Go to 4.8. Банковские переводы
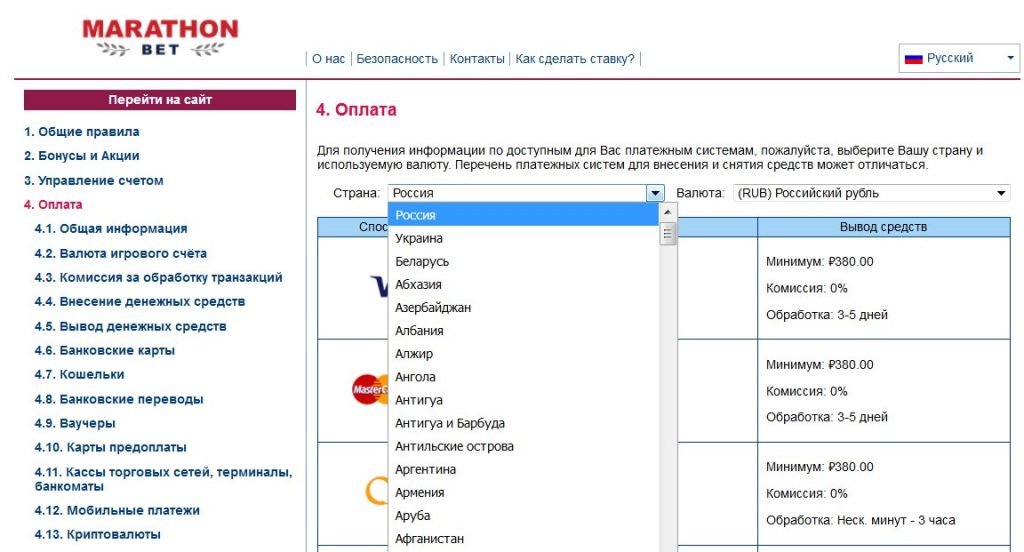Image resolution: width=1024 pixels, height=552 pixels. (x=119, y=399)
